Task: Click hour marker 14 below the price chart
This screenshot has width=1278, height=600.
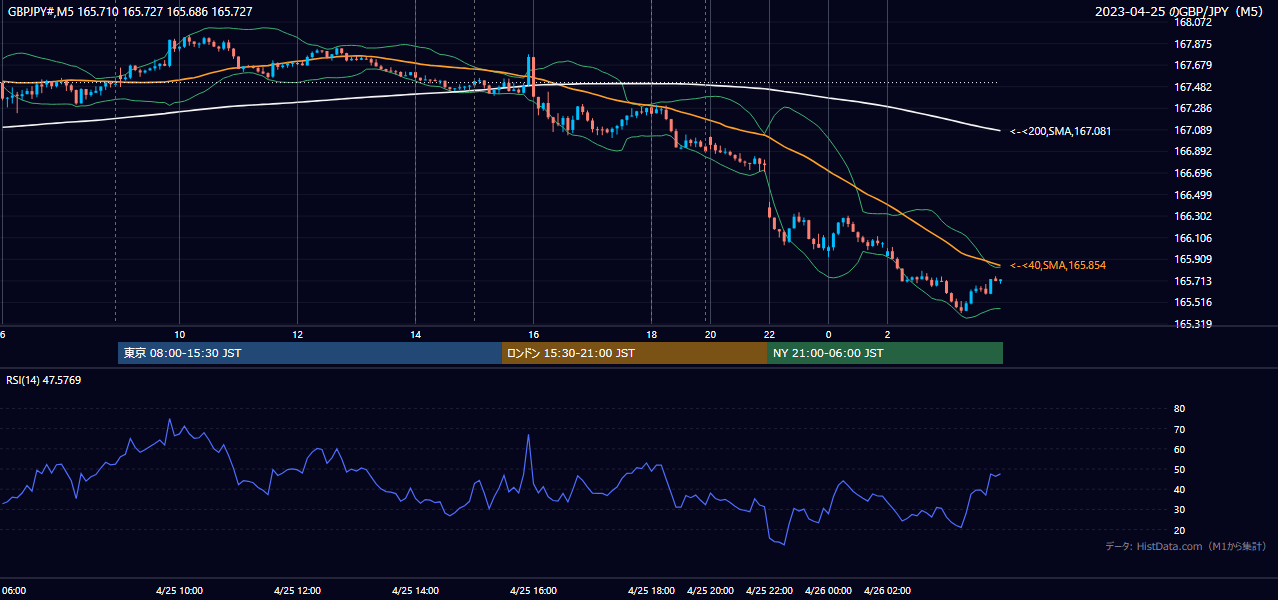Action: (415, 334)
